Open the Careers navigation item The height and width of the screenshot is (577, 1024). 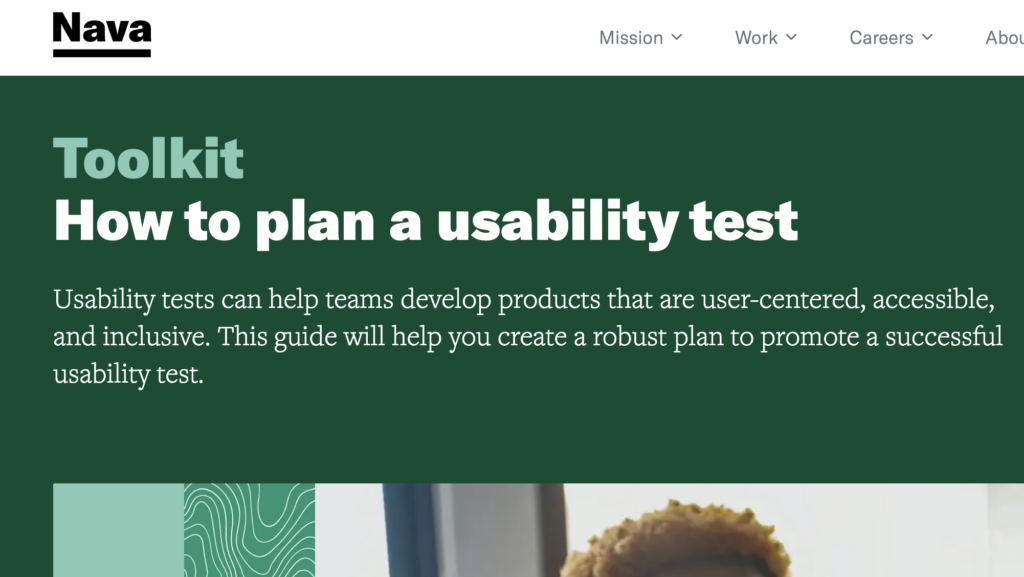point(881,38)
